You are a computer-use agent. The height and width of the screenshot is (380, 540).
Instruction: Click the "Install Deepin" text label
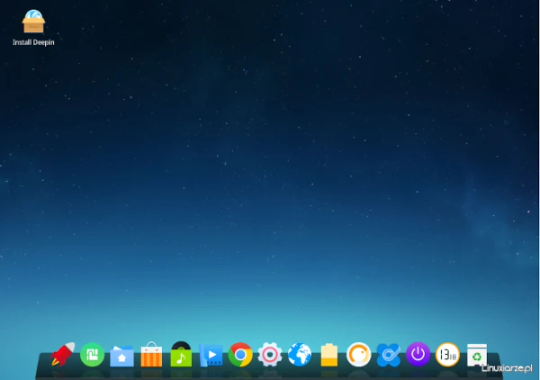pos(33,42)
